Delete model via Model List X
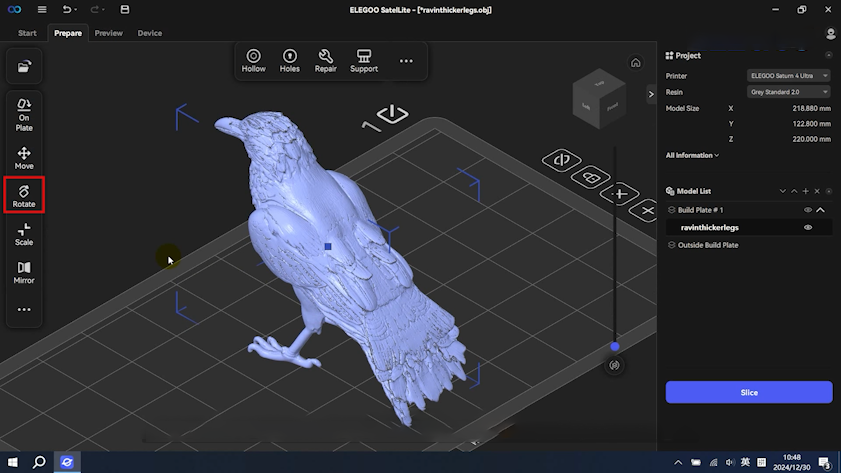This screenshot has width=841, height=473. click(817, 191)
